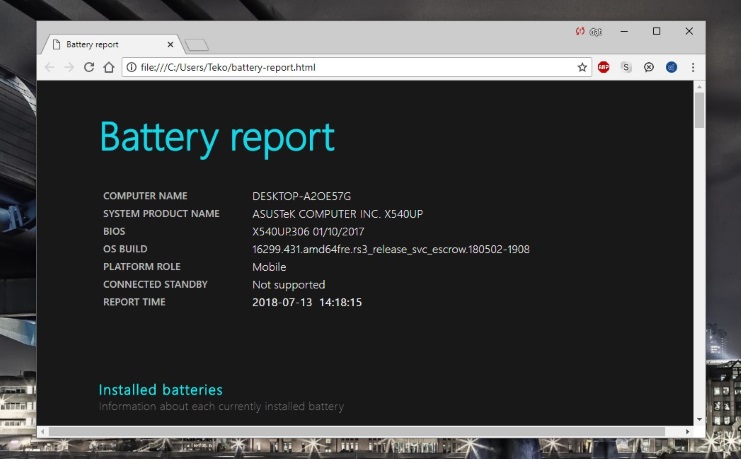The width and height of the screenshot is (741, 459).
Task: Click the OS build value 16299.431.amd64fre
Action: tap(391, 250)
